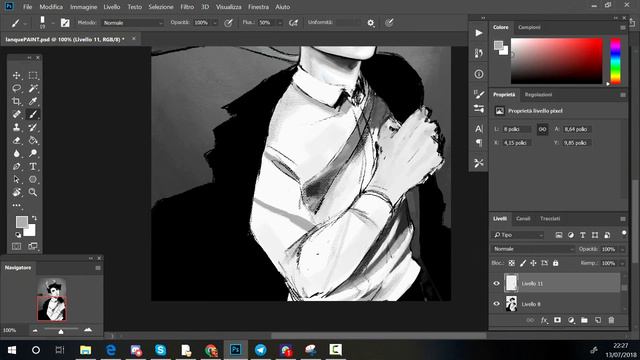This screenshot has height=360, width=640.
Task: Select the Clone Stamp tool
Action: pos(16,127)
